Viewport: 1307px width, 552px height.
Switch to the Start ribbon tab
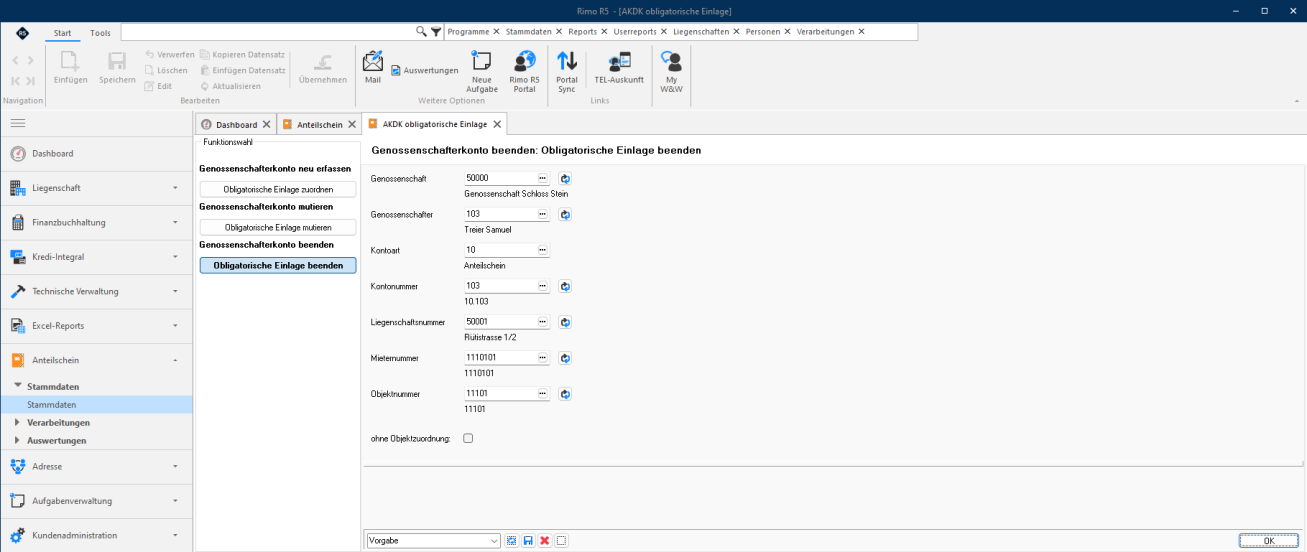coord(62,33)
